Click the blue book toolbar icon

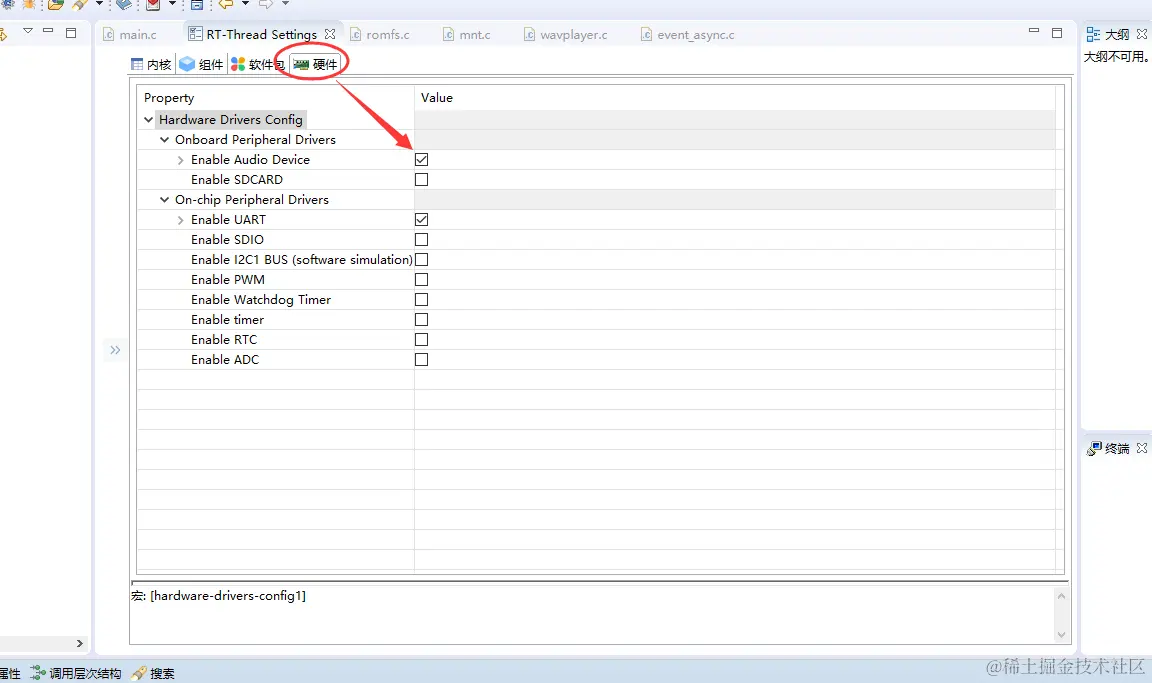[124, 4]
